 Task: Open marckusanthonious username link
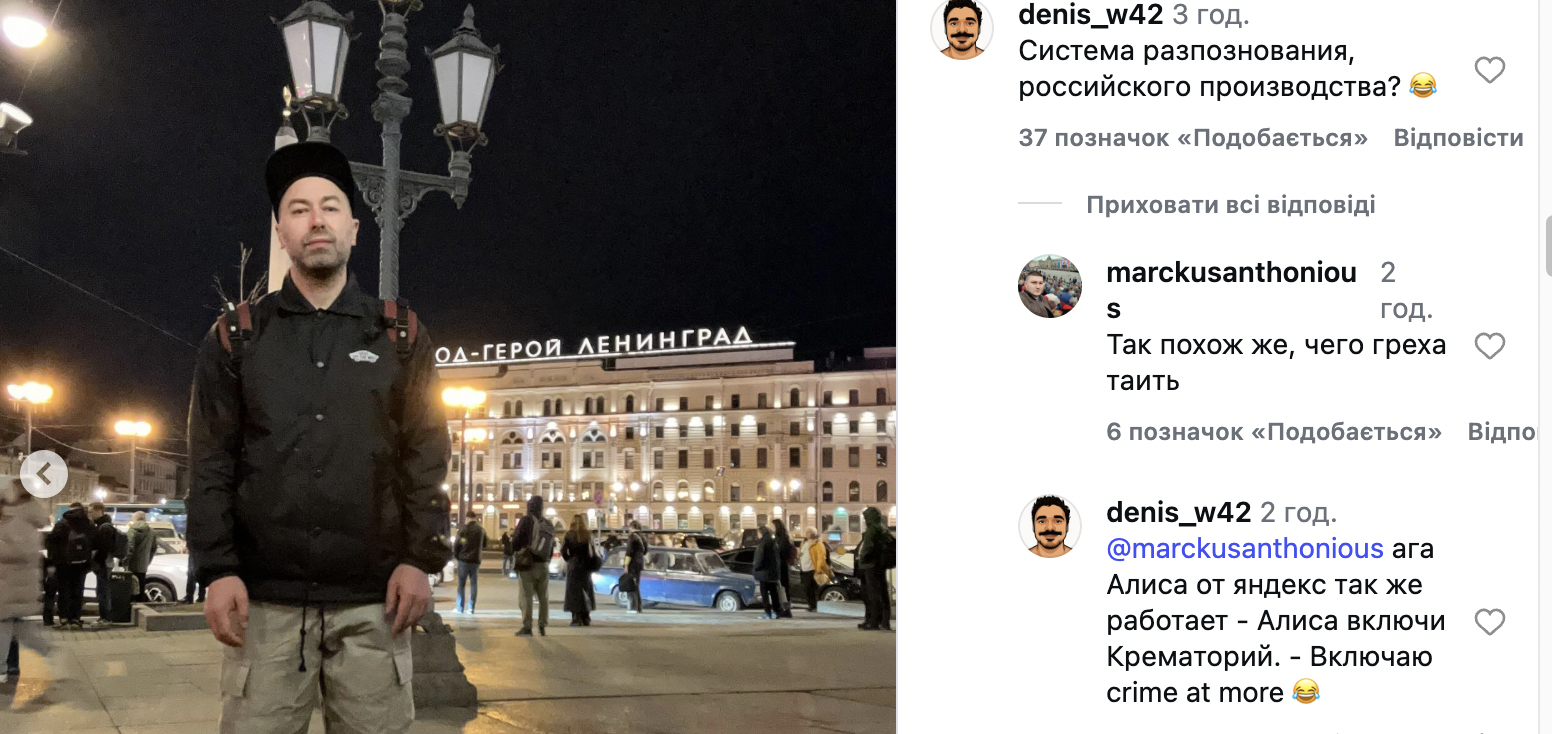tap(1232, 290)
